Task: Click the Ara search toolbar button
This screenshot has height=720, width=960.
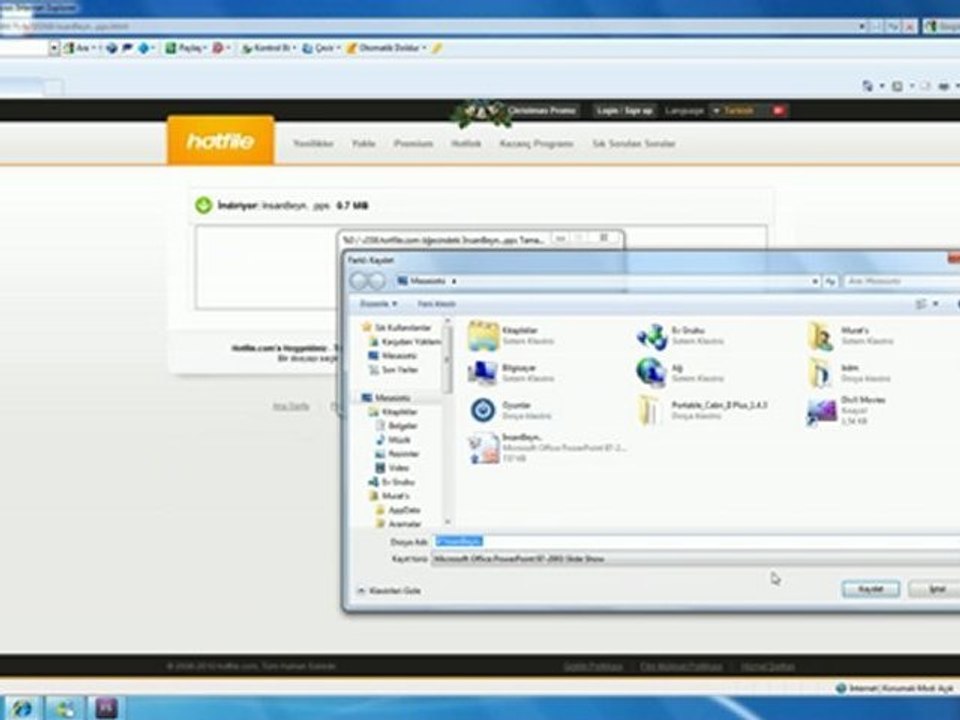Action: point(79,48)
